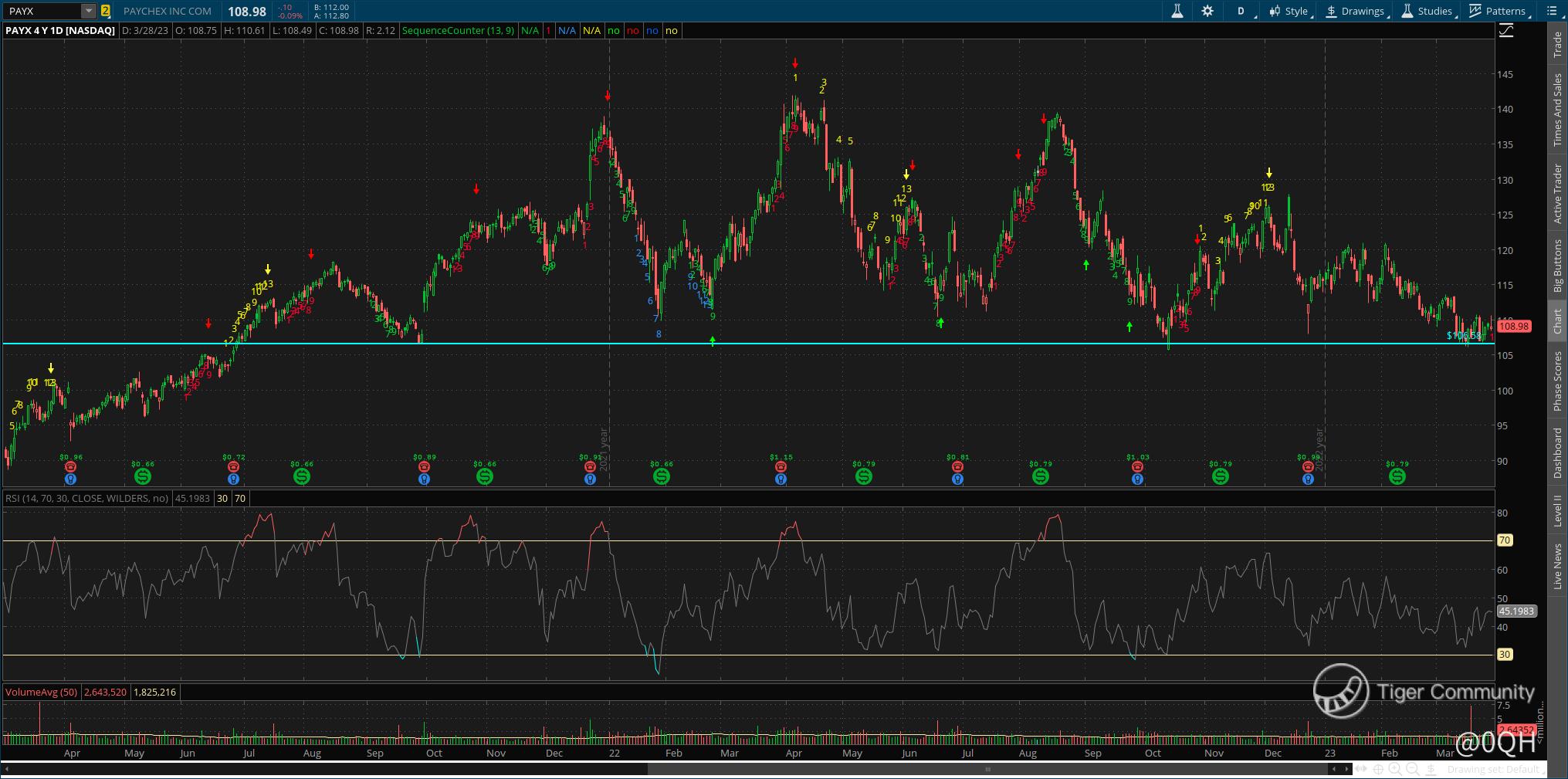Viewport: 1568px width, 779px height.
Task: Click the zoom in magnifier icon
Action: click(1395, 769)
